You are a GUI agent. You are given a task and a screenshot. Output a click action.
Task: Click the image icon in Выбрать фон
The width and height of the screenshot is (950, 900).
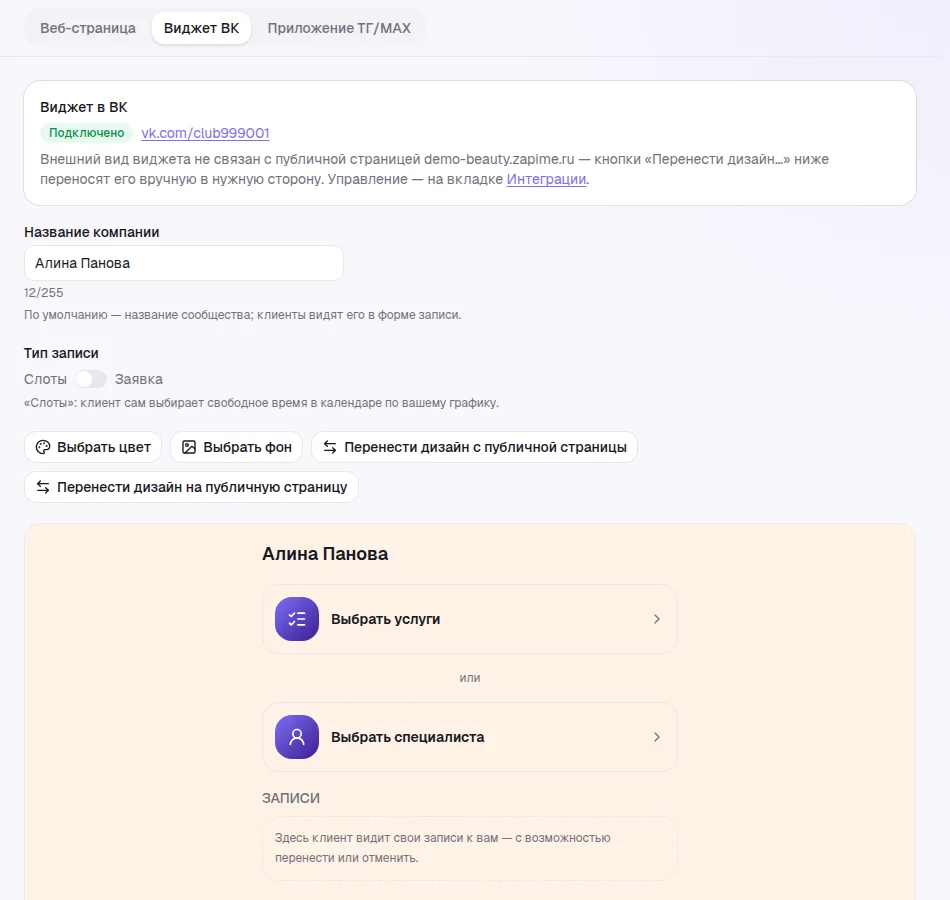(x=189, y=447)
